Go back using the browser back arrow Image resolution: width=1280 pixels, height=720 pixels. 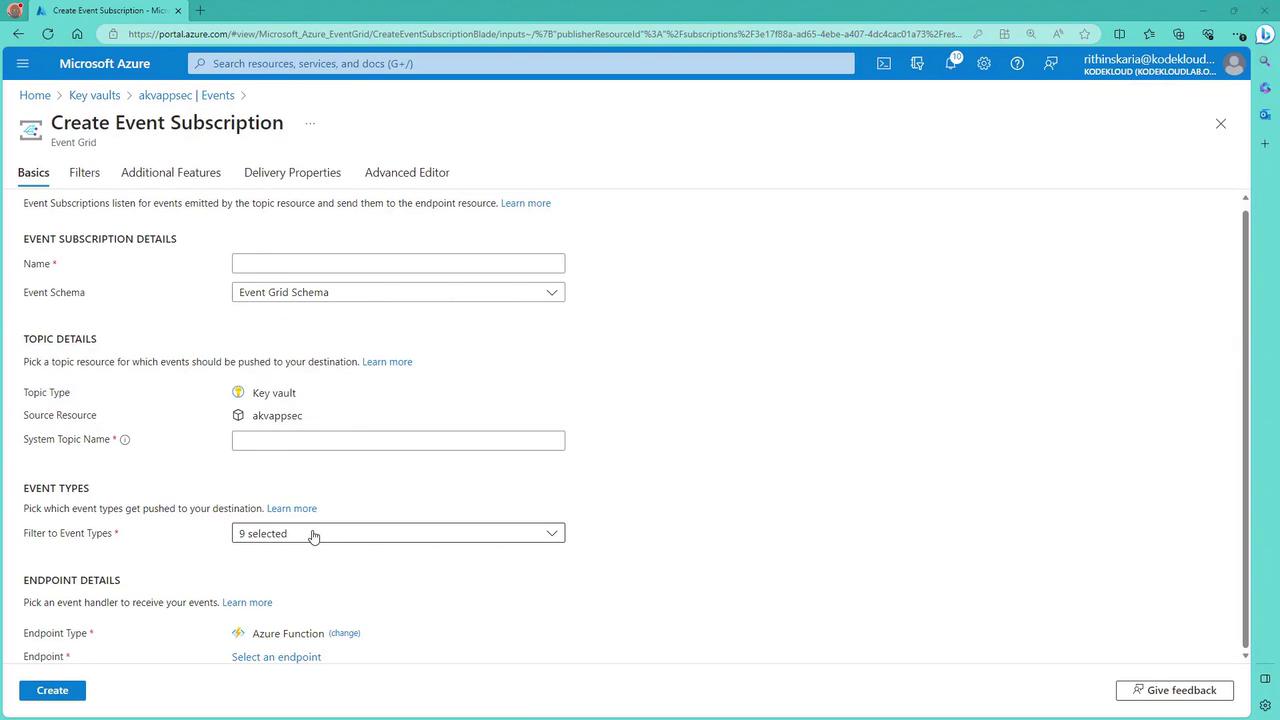[x=19, y=34]
